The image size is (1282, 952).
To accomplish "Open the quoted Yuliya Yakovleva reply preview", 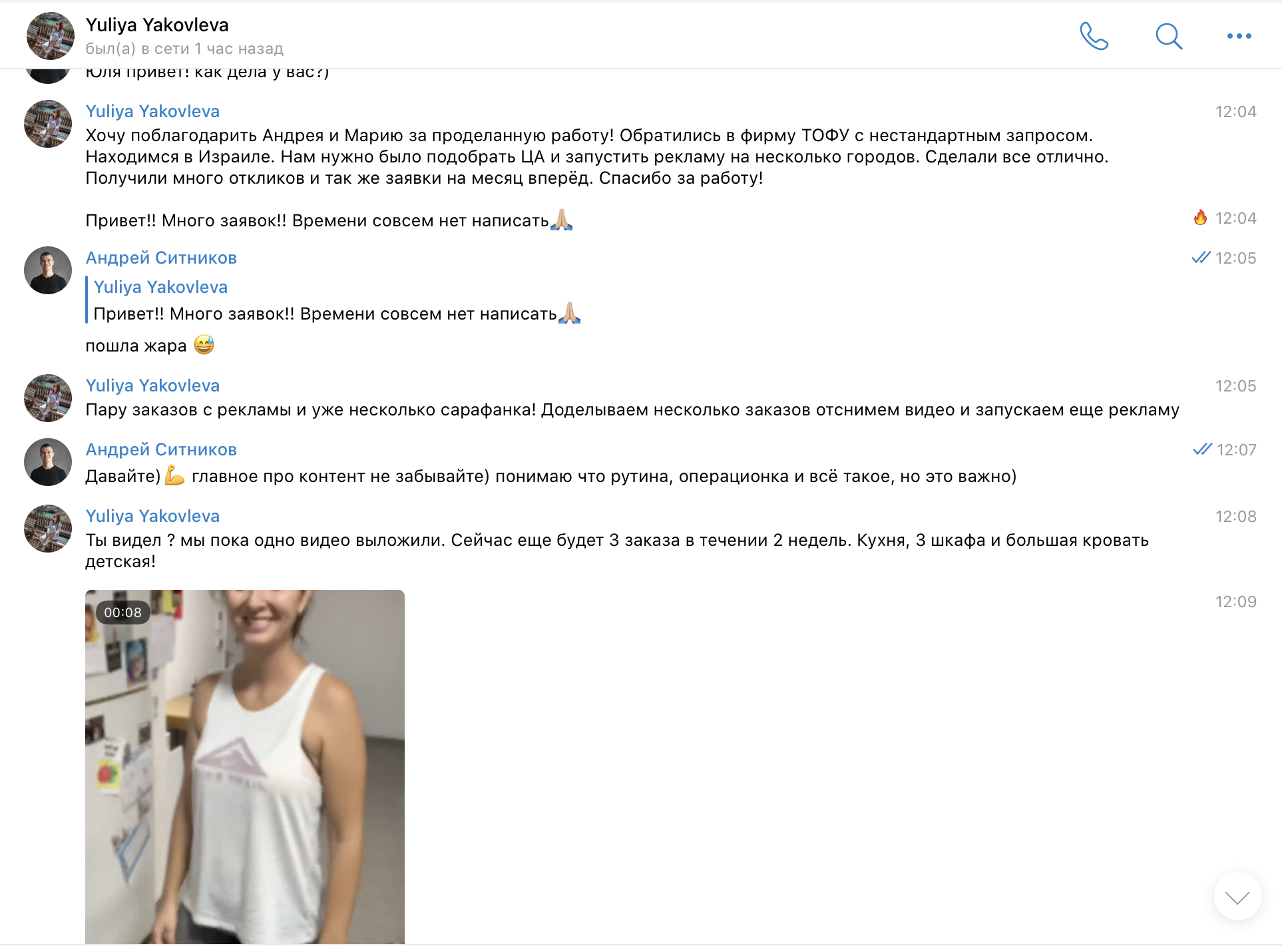I will click(333, 300).
